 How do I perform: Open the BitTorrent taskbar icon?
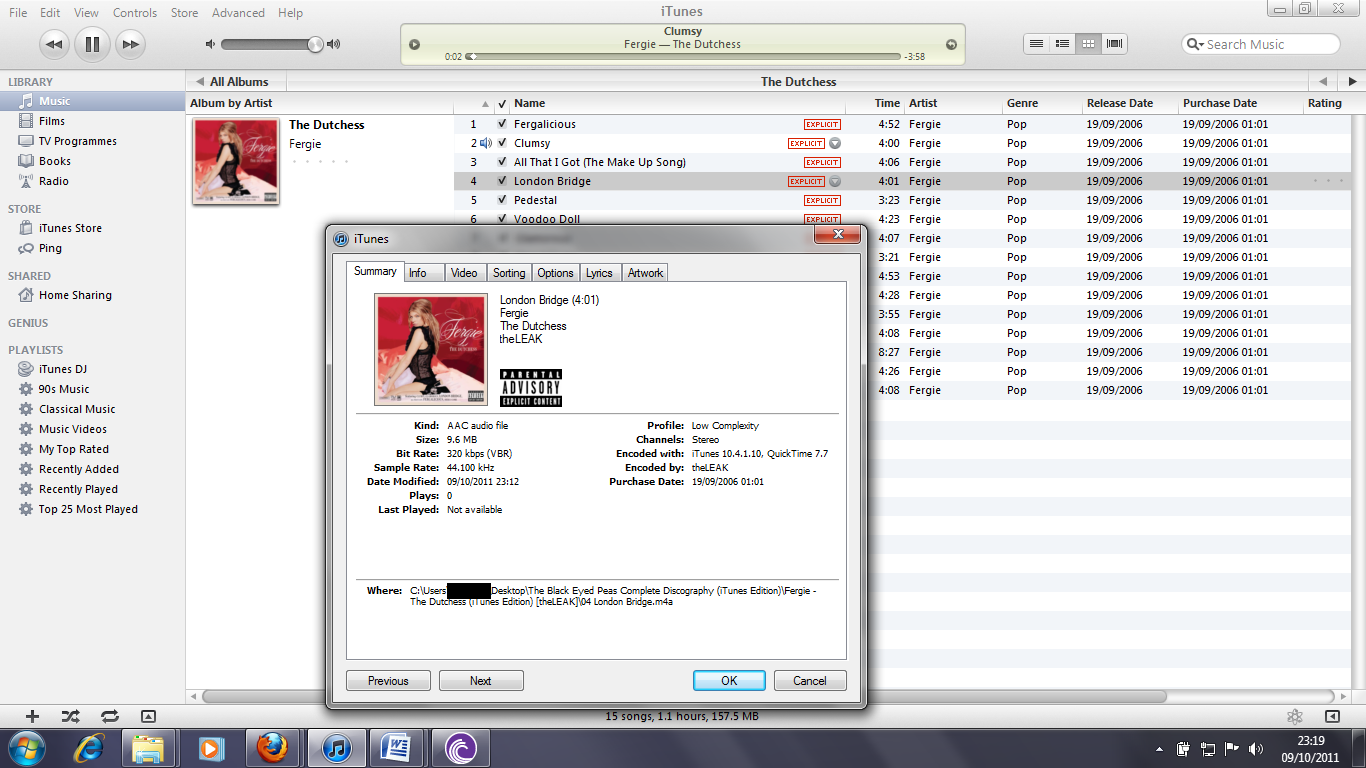coord(460,747)
